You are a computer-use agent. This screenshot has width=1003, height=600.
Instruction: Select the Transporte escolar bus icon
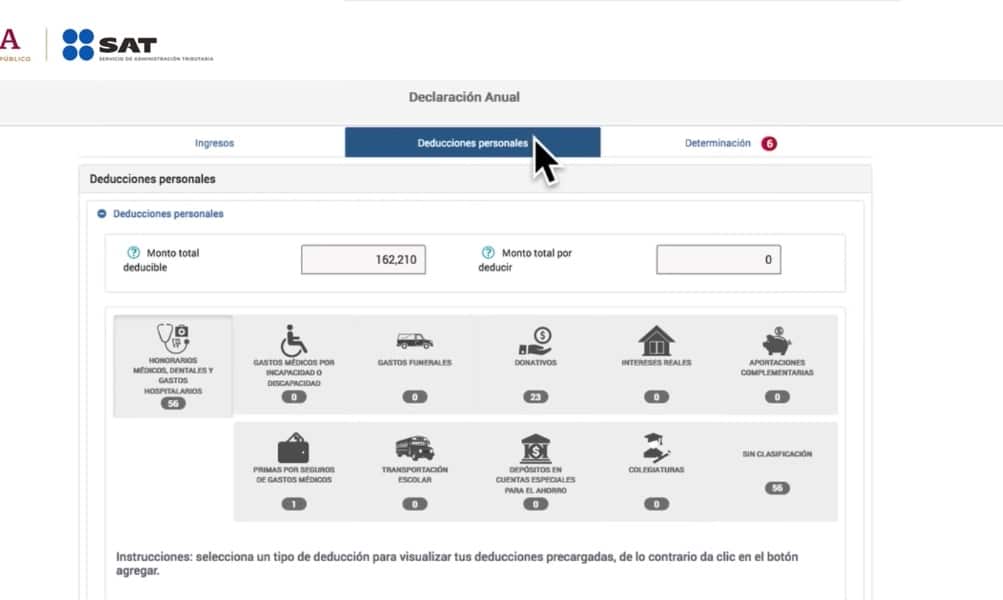click(x=414, y=447)
